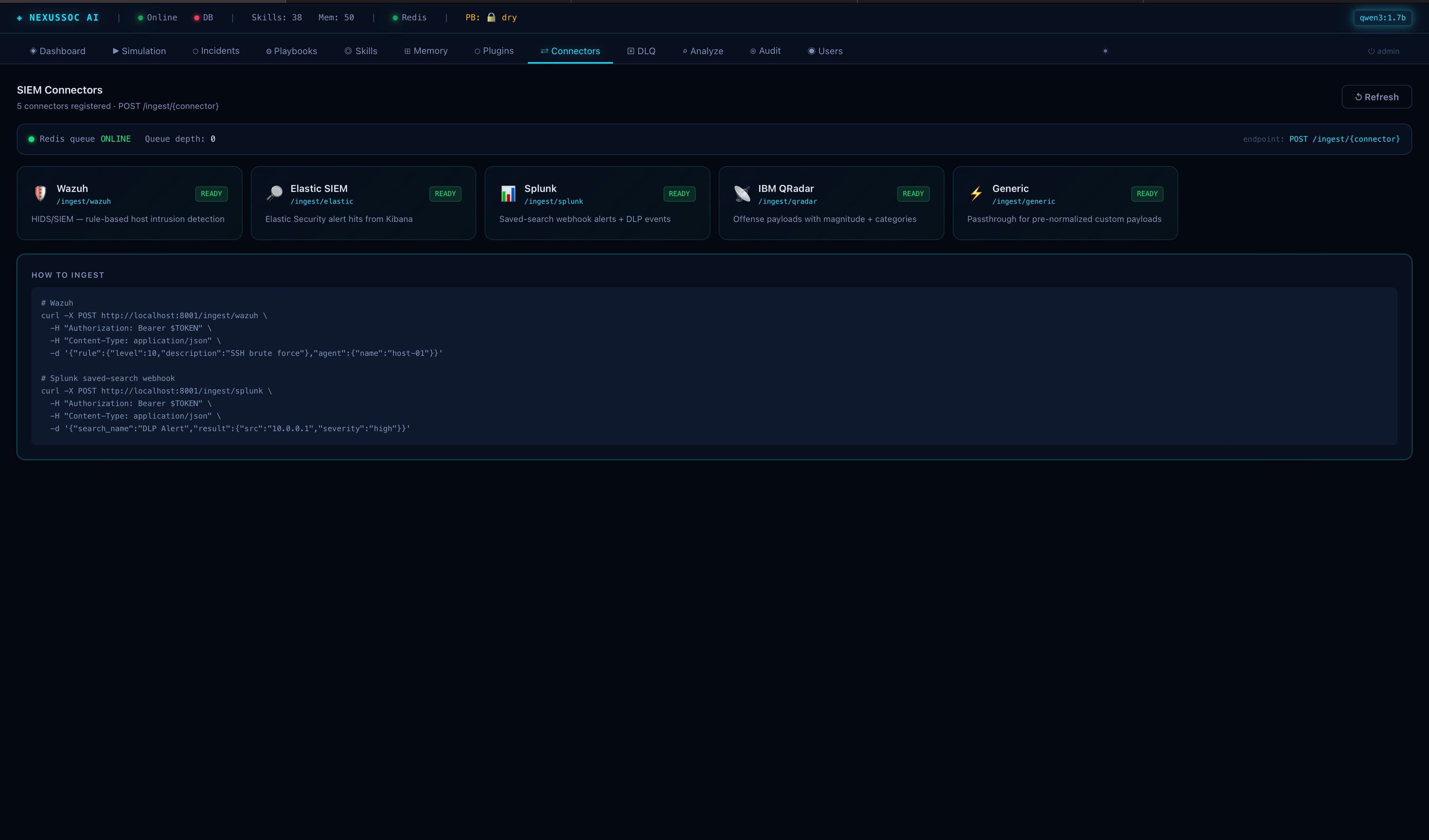Click the SSH brute force payload line
This screenshot has width=1429, height=840.
click(246, 354)
